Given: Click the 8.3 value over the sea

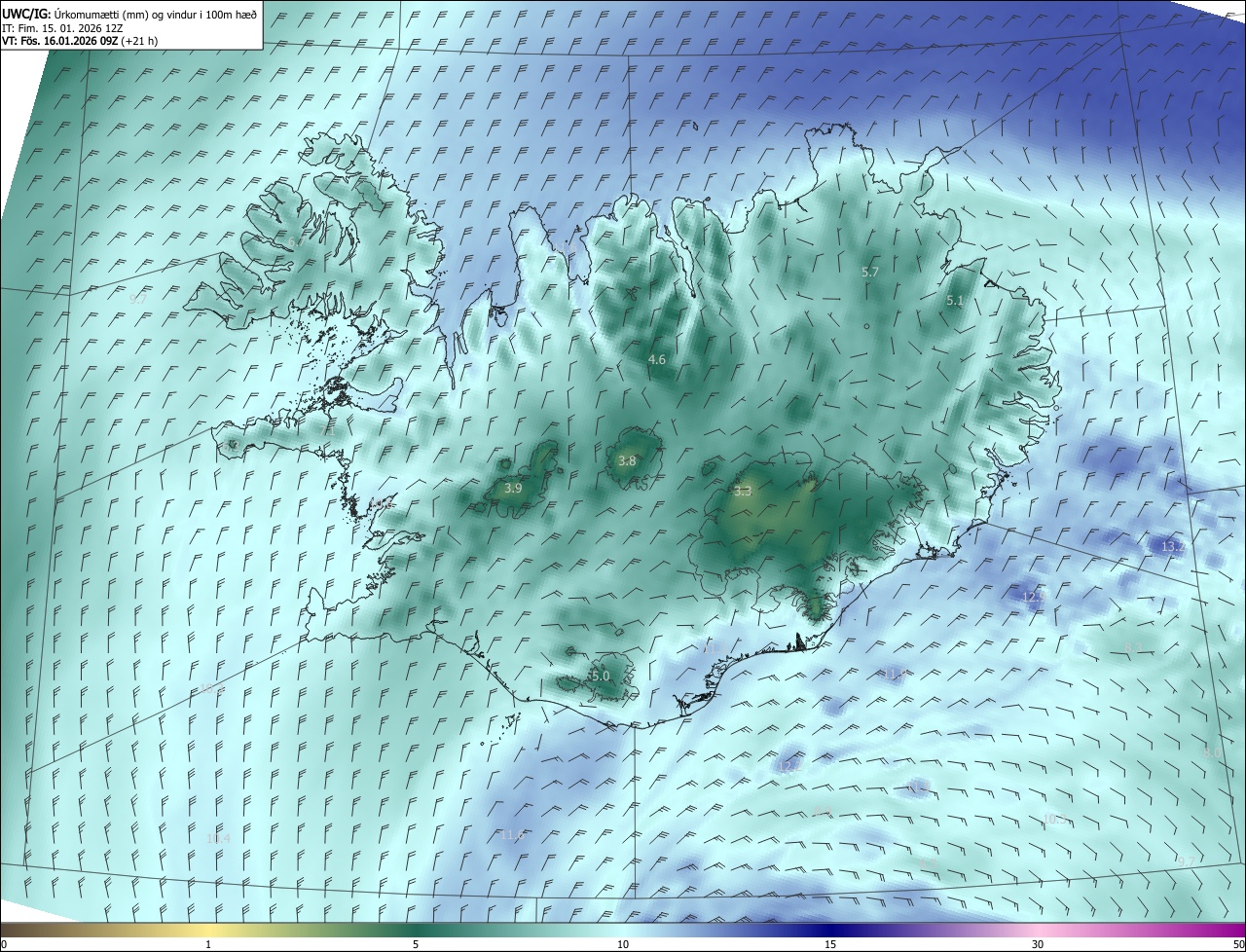Looking at the screenshot, I should point(1134,648).
